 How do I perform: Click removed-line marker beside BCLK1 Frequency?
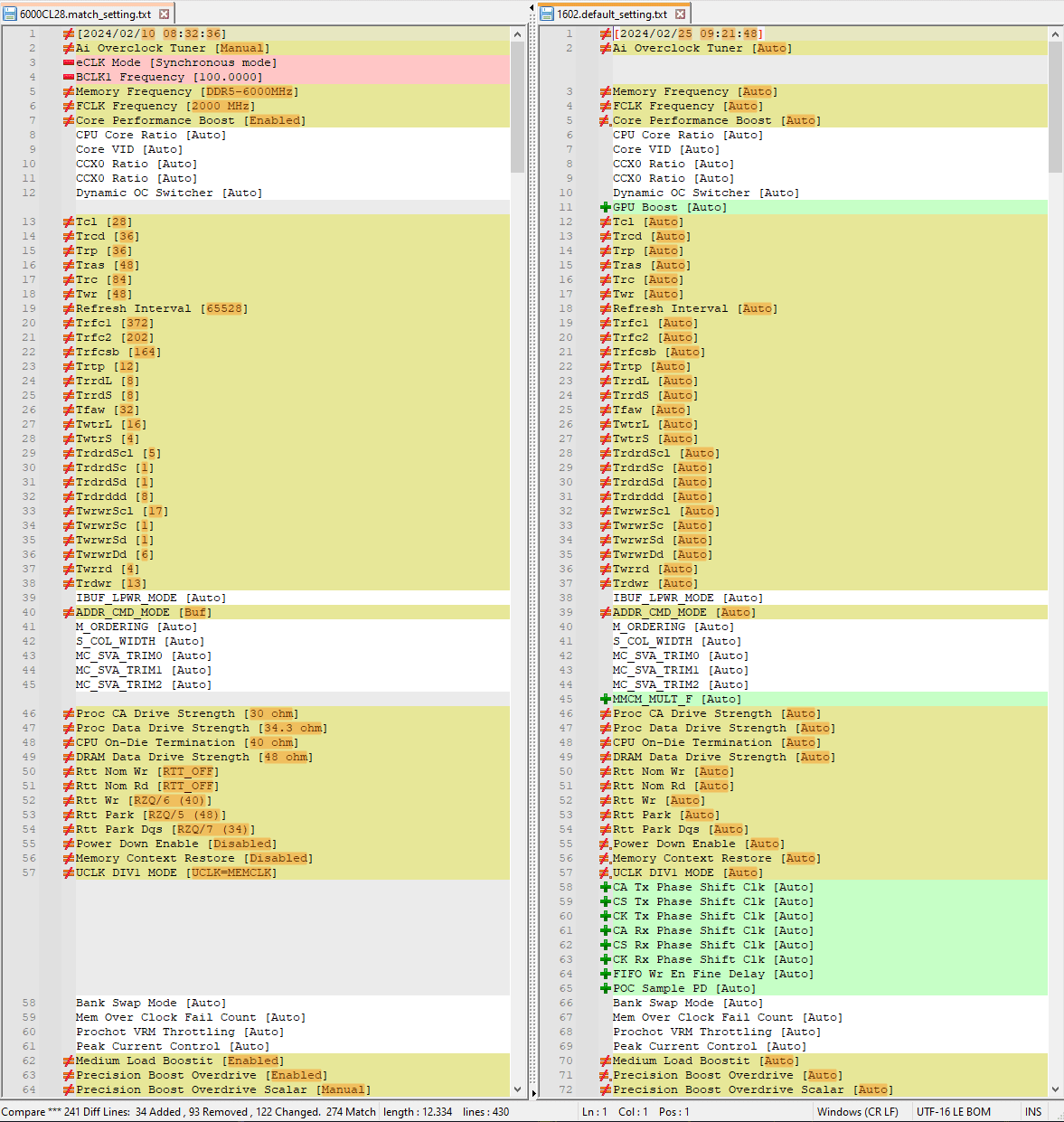coord(69,77)
